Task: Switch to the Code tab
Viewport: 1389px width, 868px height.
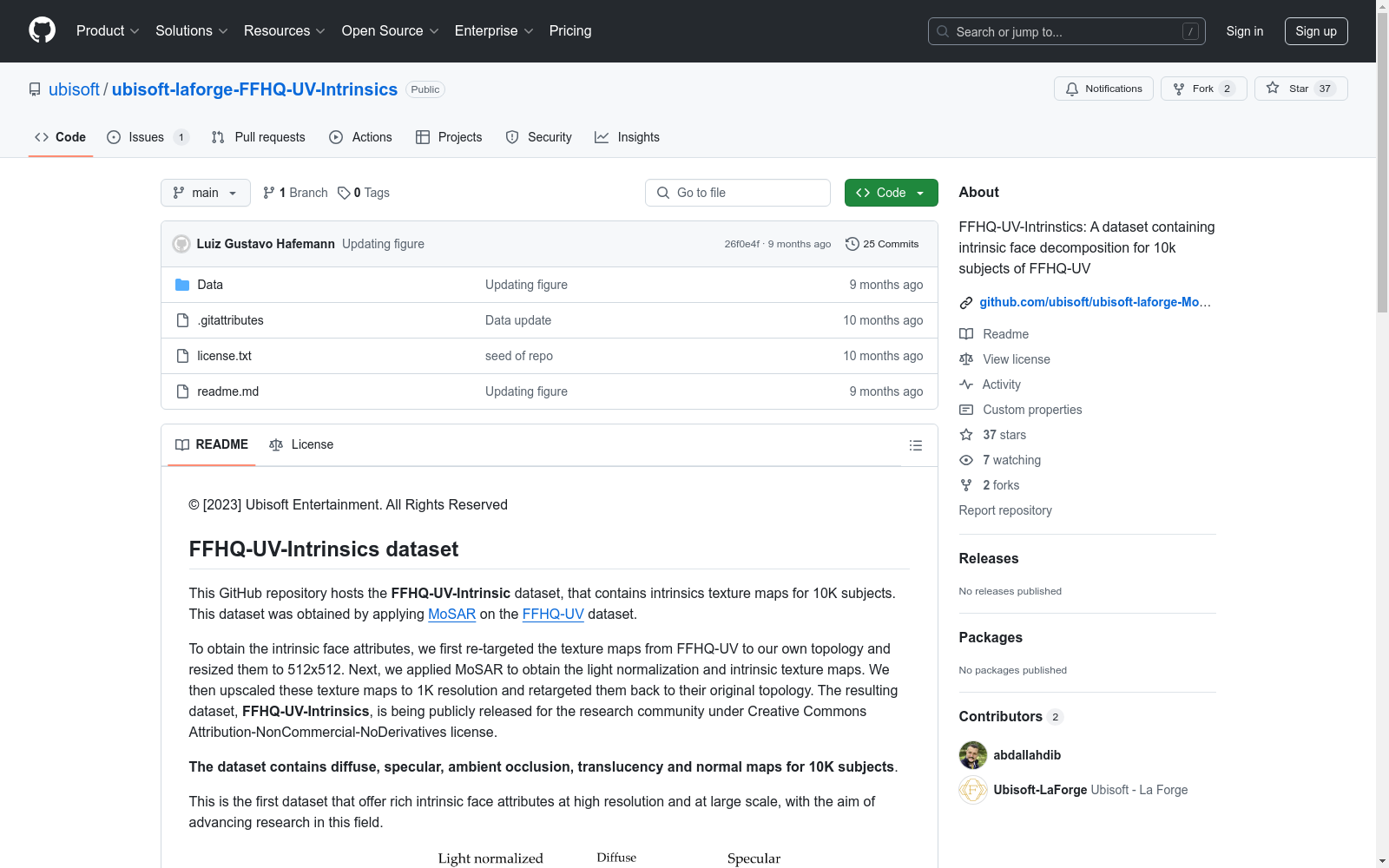Action: tap(61, 137)
